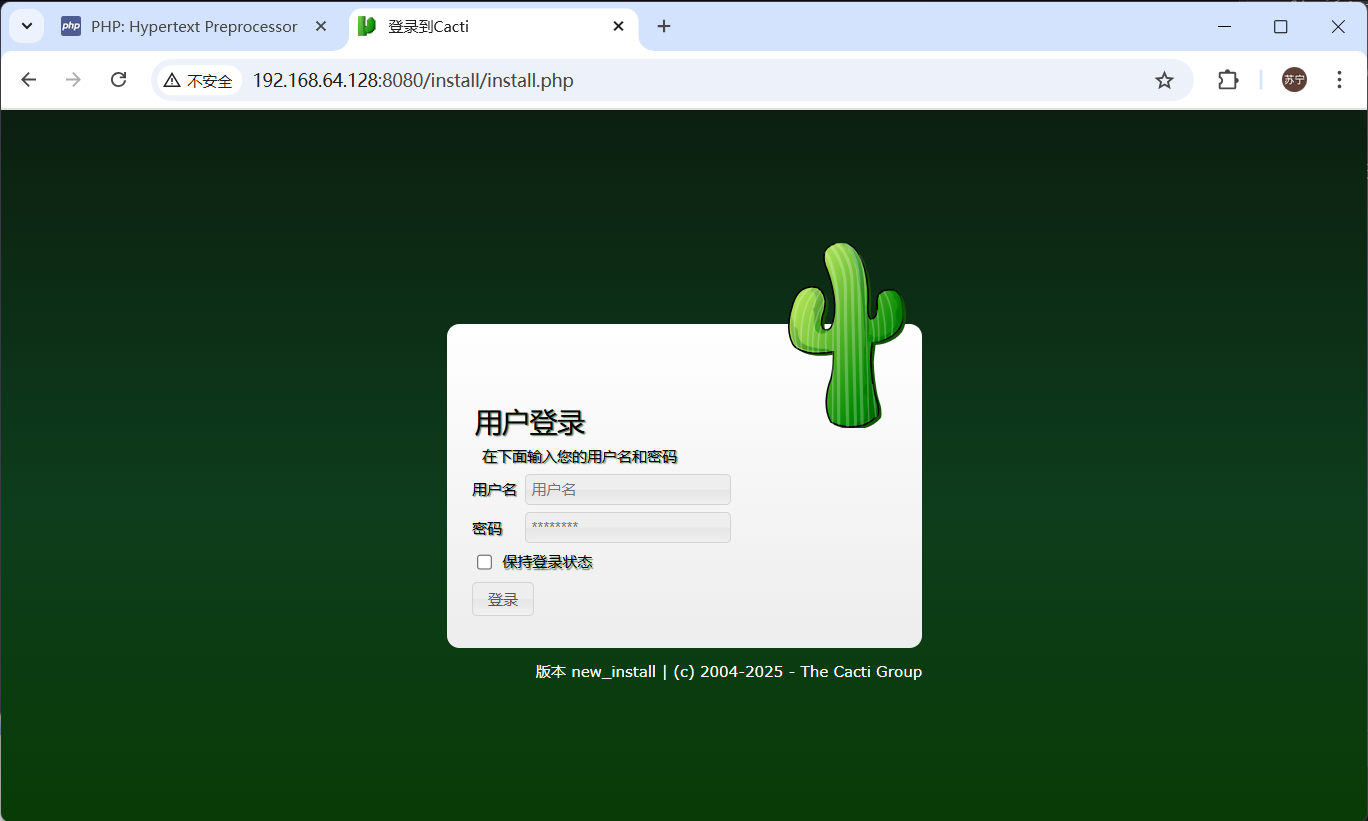Open the Chrome three-dot menu
This screenshot has width=1368, height=821.
[x=1339, y=80]
